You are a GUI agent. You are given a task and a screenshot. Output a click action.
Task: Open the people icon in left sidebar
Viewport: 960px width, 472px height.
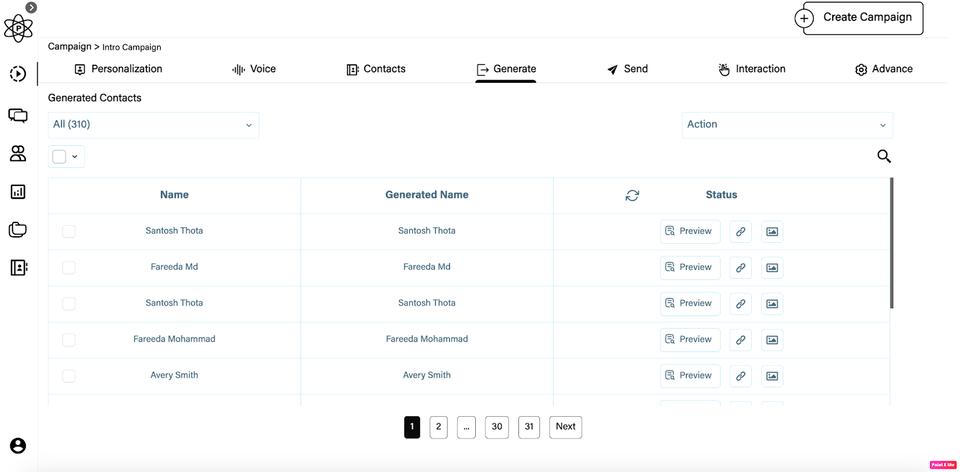tap(18, 154)
